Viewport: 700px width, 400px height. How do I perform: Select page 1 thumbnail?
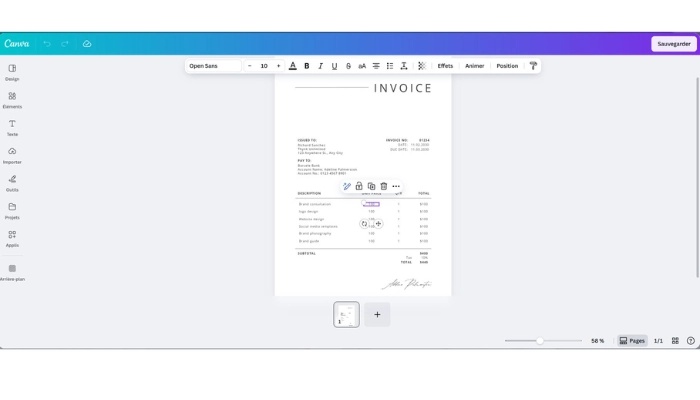coord(346,314)
